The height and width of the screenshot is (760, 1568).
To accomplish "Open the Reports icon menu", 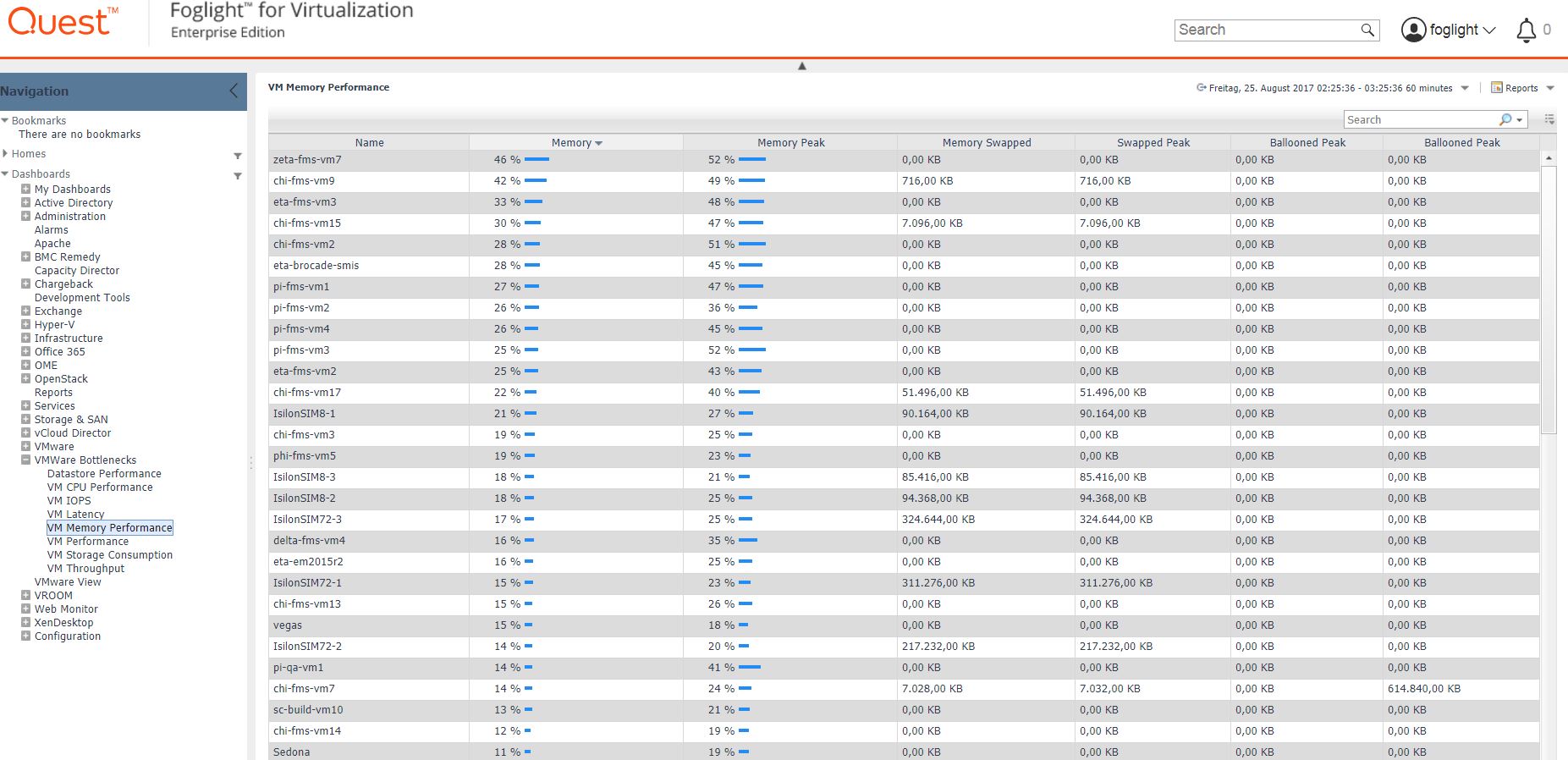I will (1496, 87).
